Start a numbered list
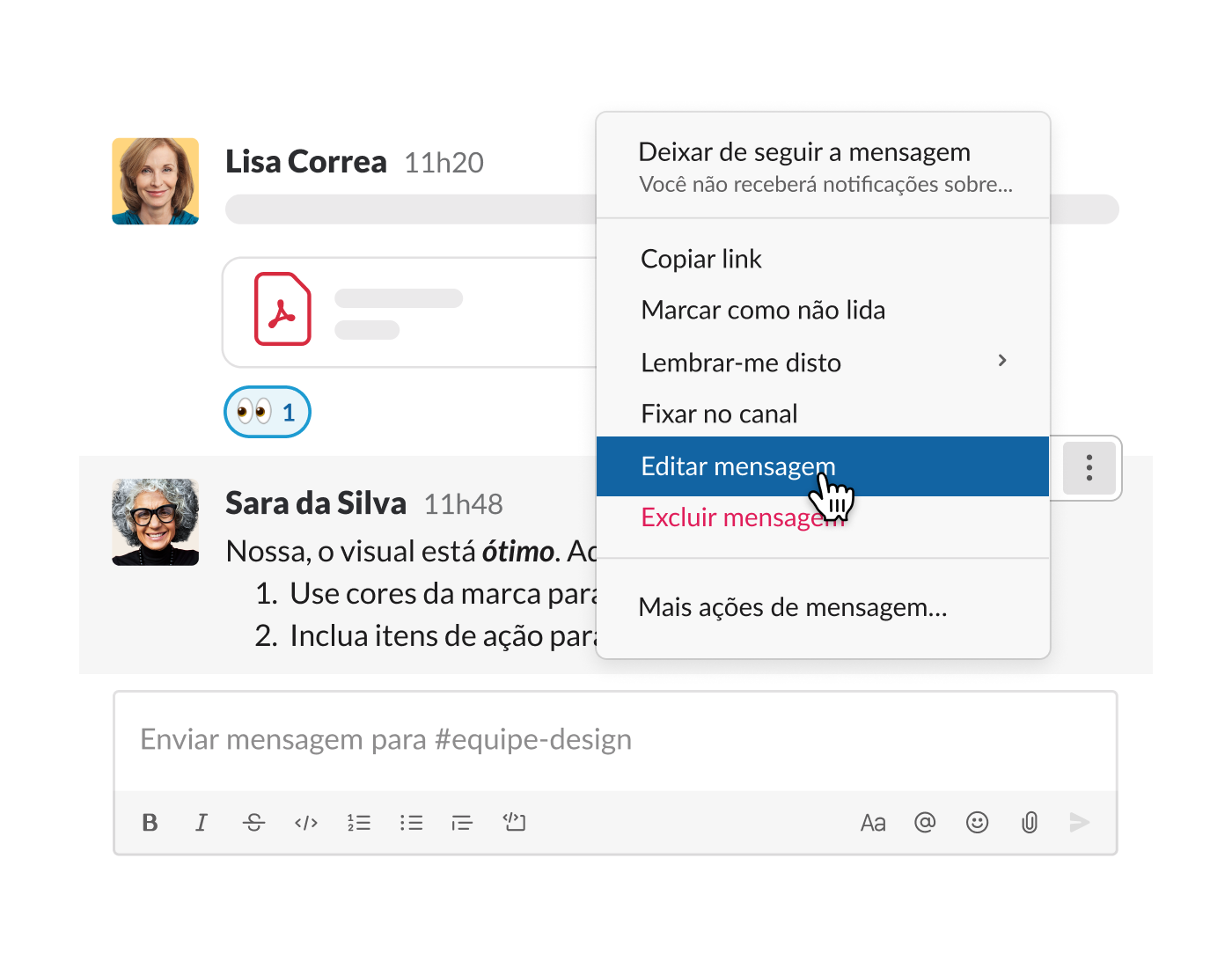The image size is (1232, 968). point(358,823)
